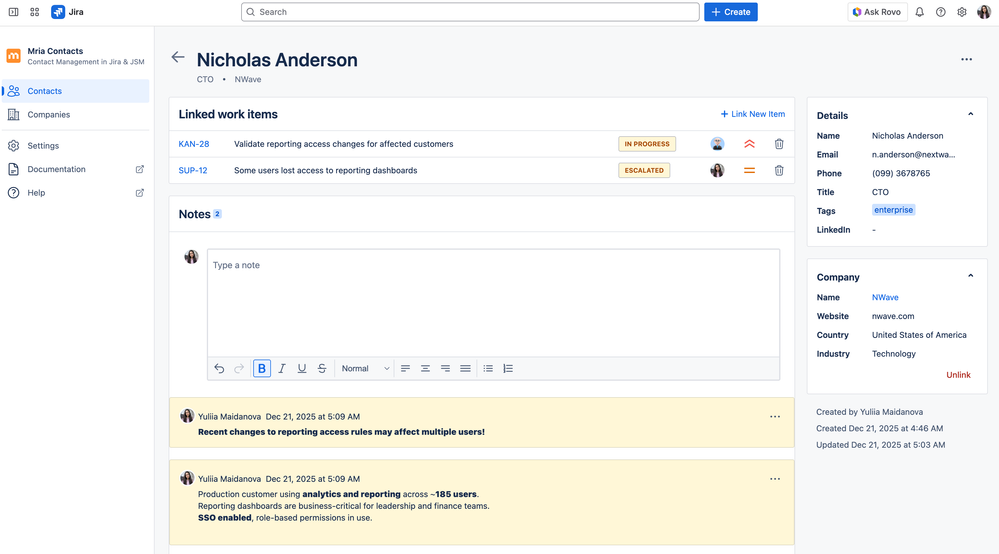Toggle bold formatting
The width and height of the screenshot is (999, 554).
pyautogui.click(x=262, y=369)
